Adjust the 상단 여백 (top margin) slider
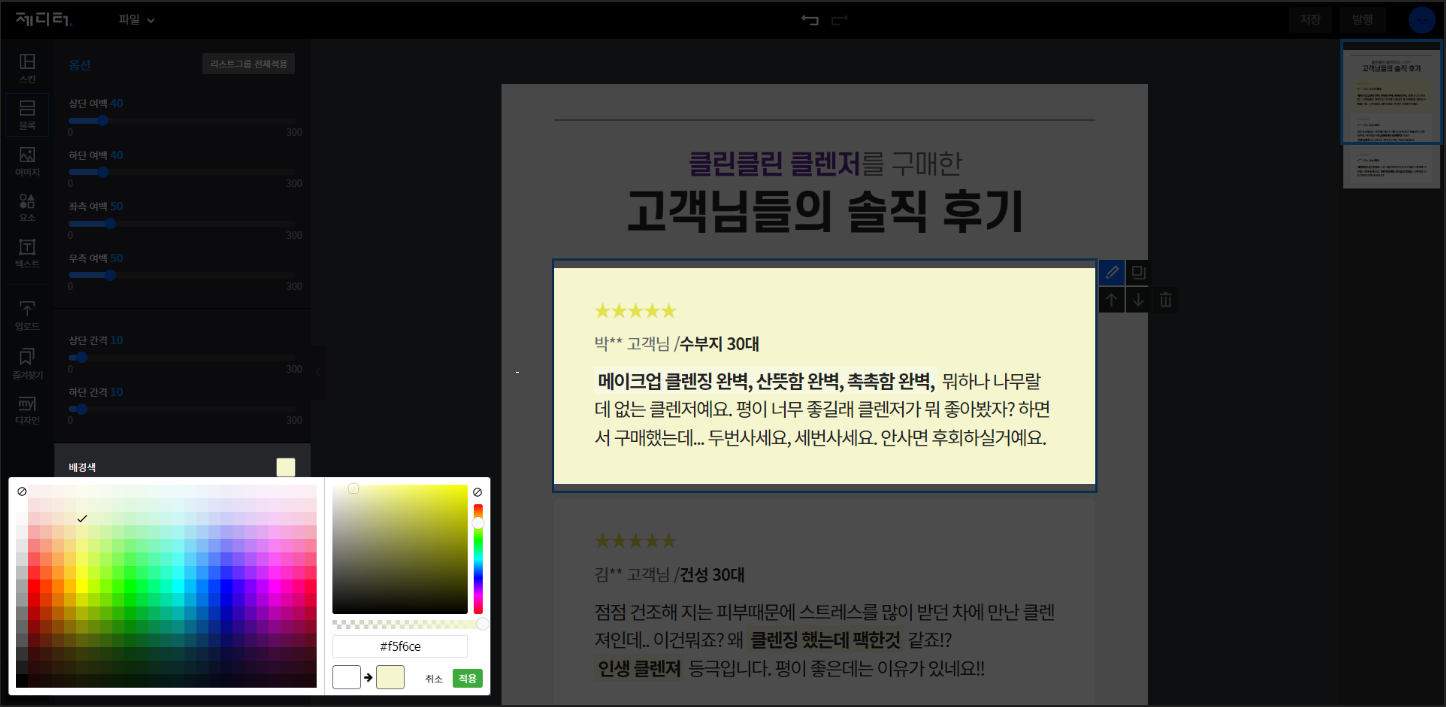This screenshot has width=1446, height=707. click(181, 121)
